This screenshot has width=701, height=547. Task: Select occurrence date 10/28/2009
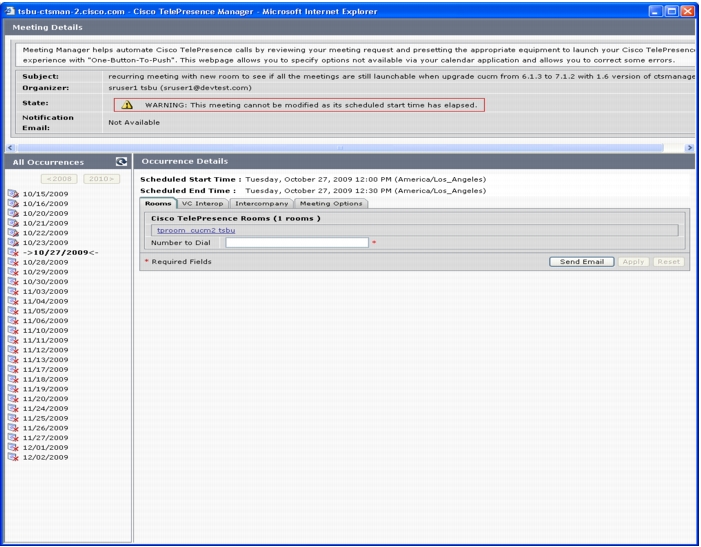click(x=46, y=262)
